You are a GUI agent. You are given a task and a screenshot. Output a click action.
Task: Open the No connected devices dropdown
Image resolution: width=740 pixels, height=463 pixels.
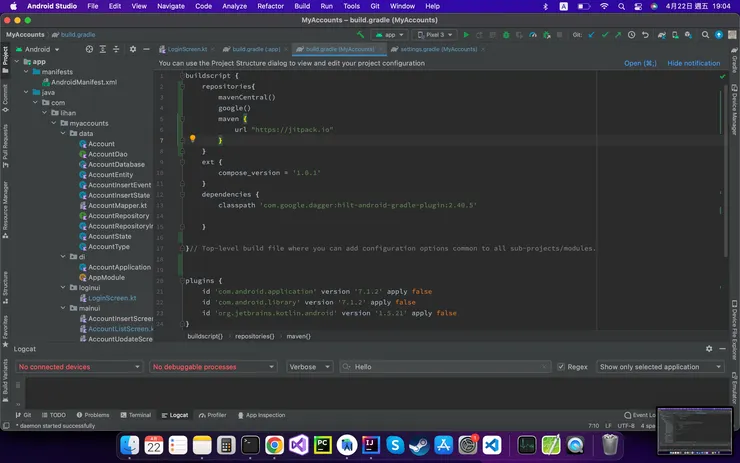coord(80,367)
